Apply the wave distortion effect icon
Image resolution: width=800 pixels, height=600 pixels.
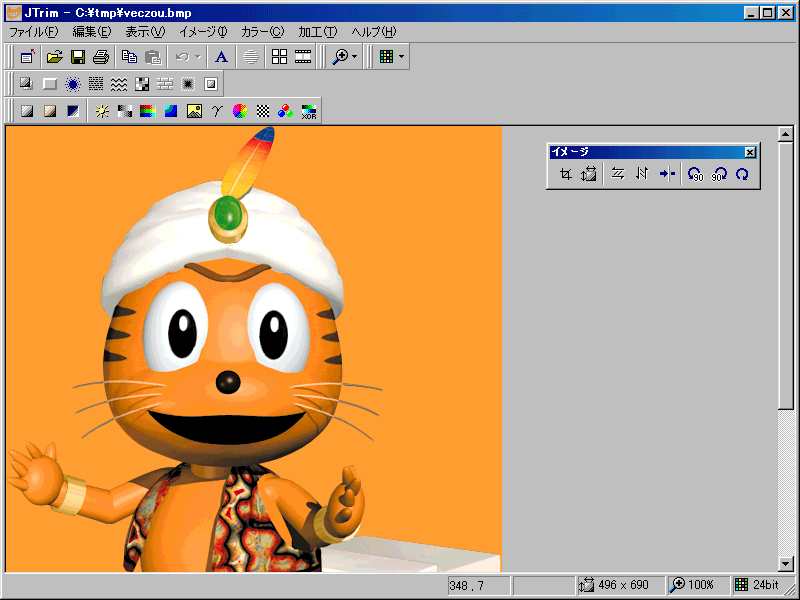click(119, 84)
